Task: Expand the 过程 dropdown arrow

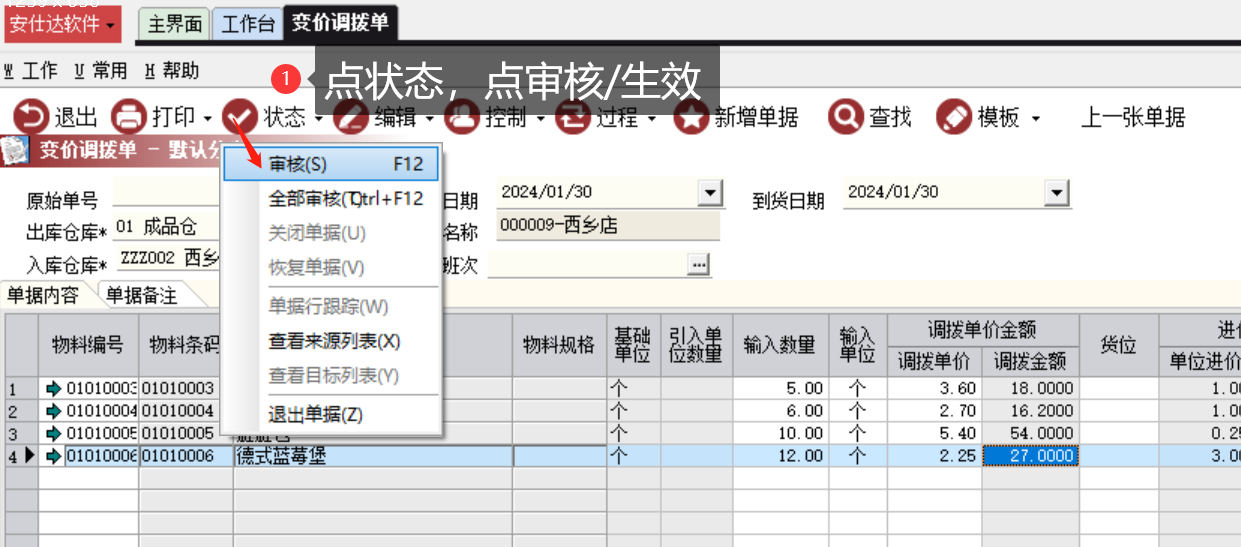Action: (651, 119)
